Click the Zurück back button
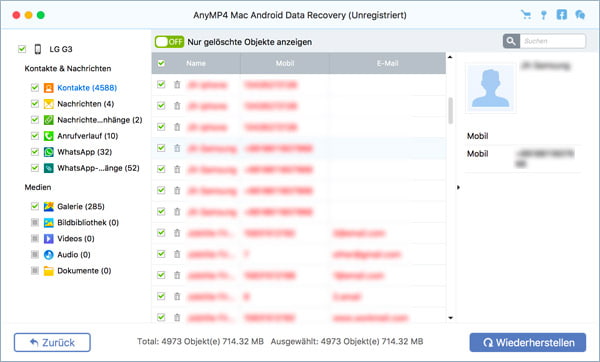The height and width of the screenshot is (362, 600). point(52,342)
